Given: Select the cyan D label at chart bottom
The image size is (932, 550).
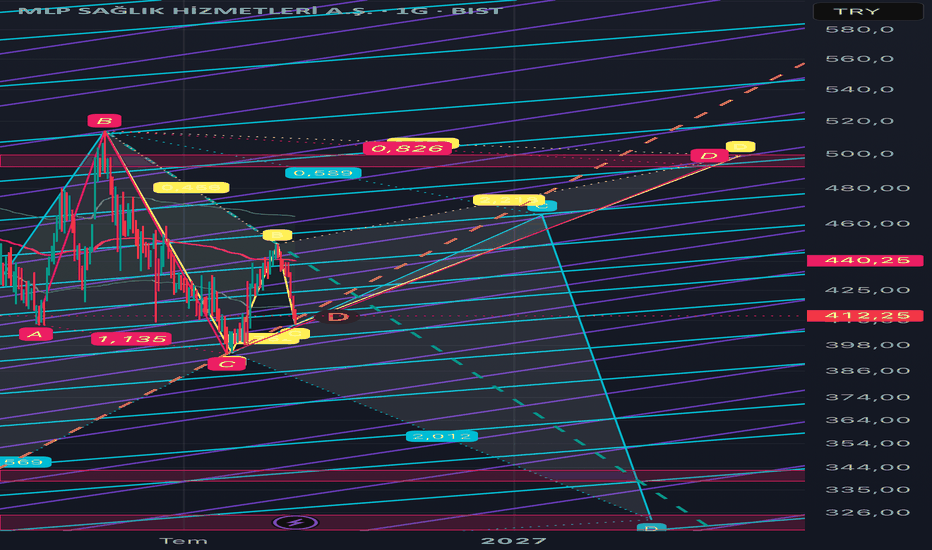Looking at the screenshot, I should (651, 527).
